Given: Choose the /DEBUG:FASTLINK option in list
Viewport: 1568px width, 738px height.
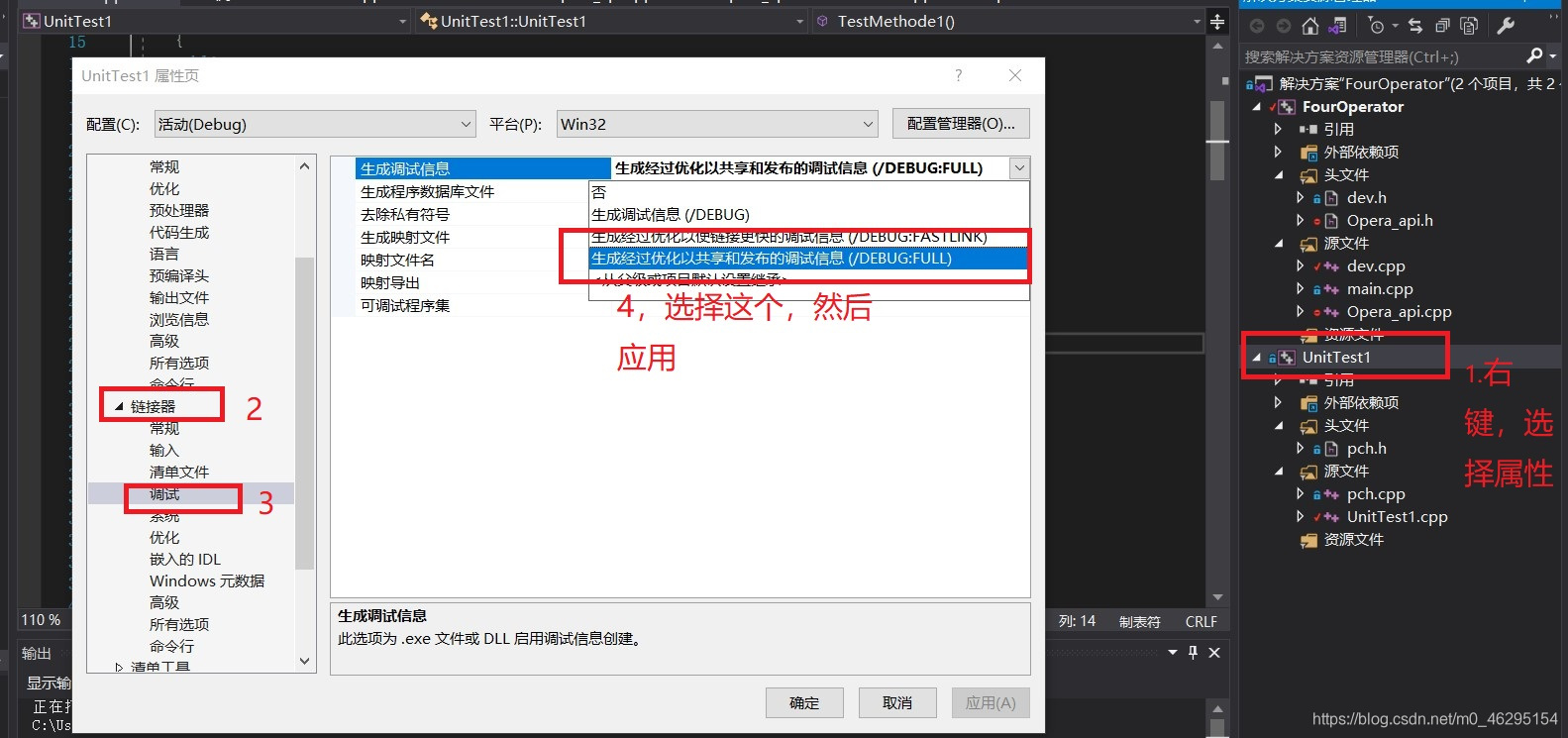Looking at the screenshot, I should (809, 237).
